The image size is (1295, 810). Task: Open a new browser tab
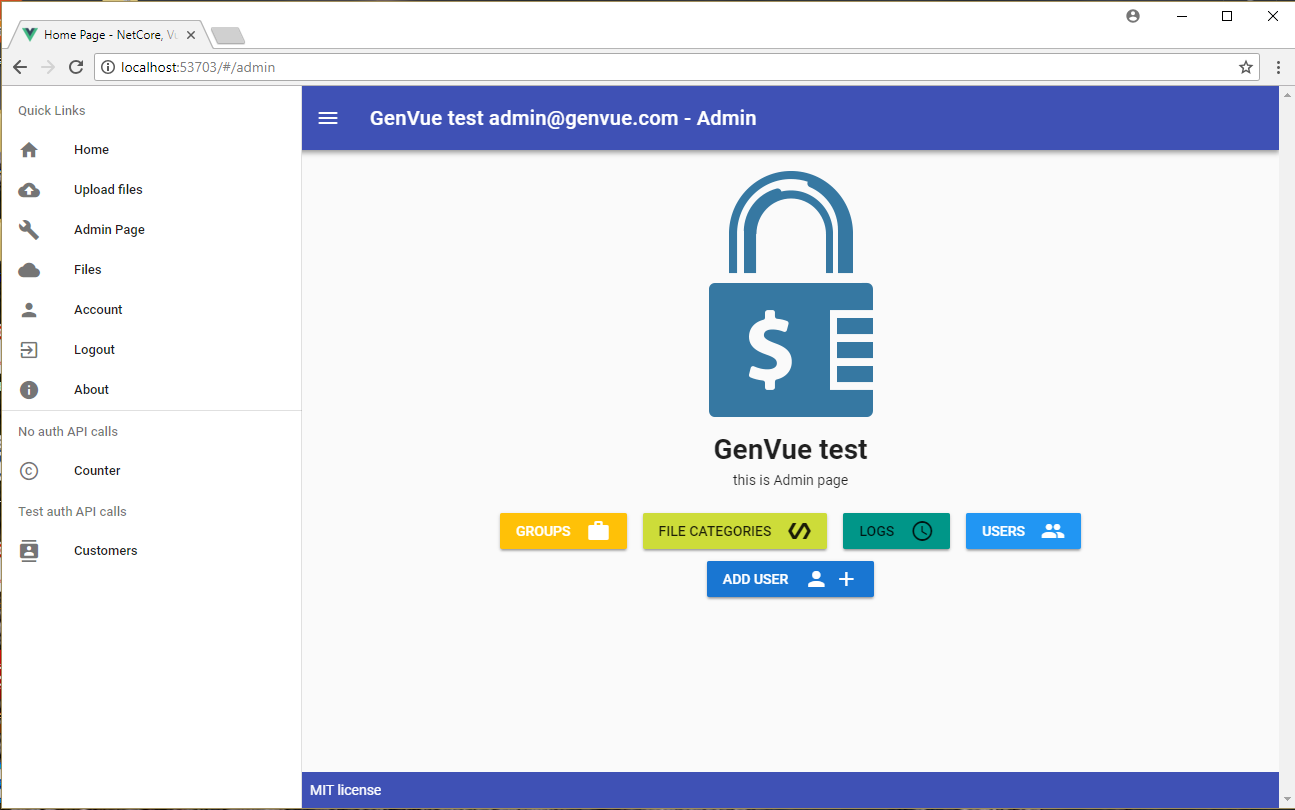[x=228, y=36]
